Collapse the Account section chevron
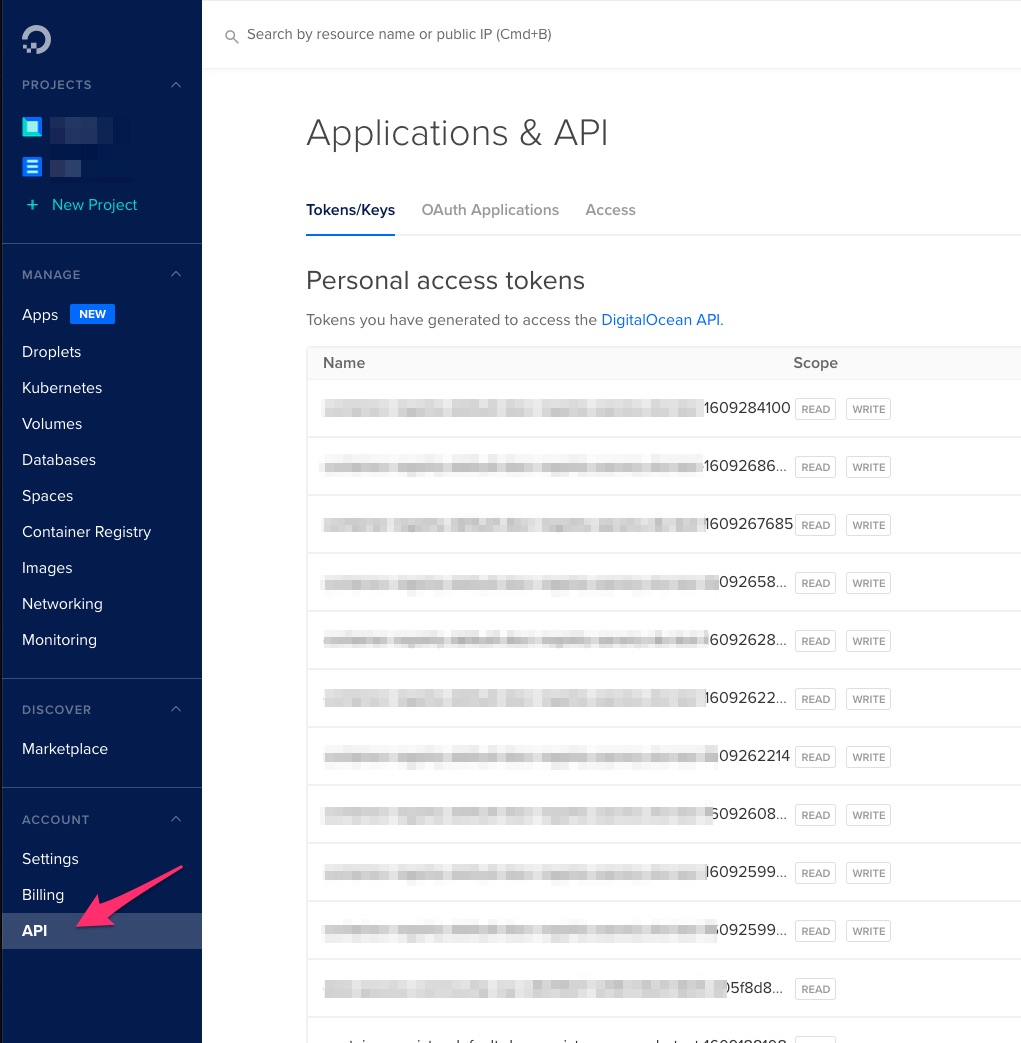1021x1043 pixels. click(x=176, y=819)
